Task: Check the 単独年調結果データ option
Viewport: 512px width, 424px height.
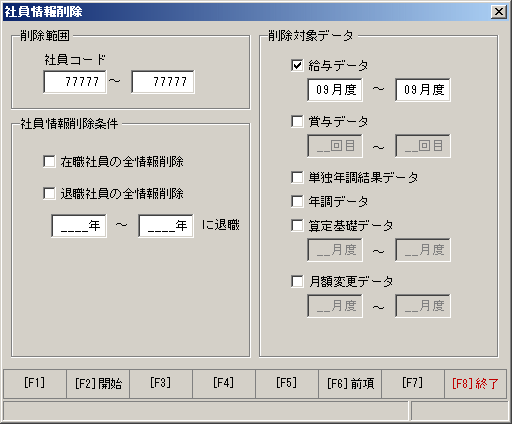Action: tap(297, 177)
